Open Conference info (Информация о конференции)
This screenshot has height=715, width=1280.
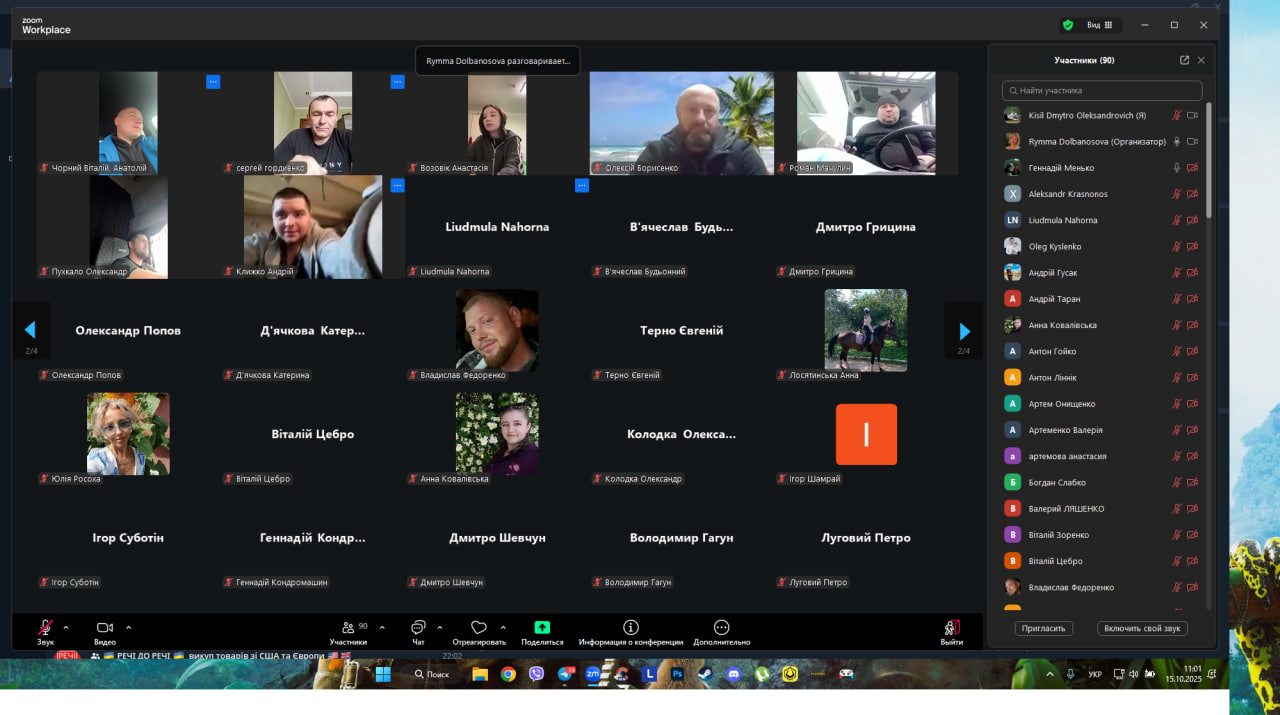631,628
